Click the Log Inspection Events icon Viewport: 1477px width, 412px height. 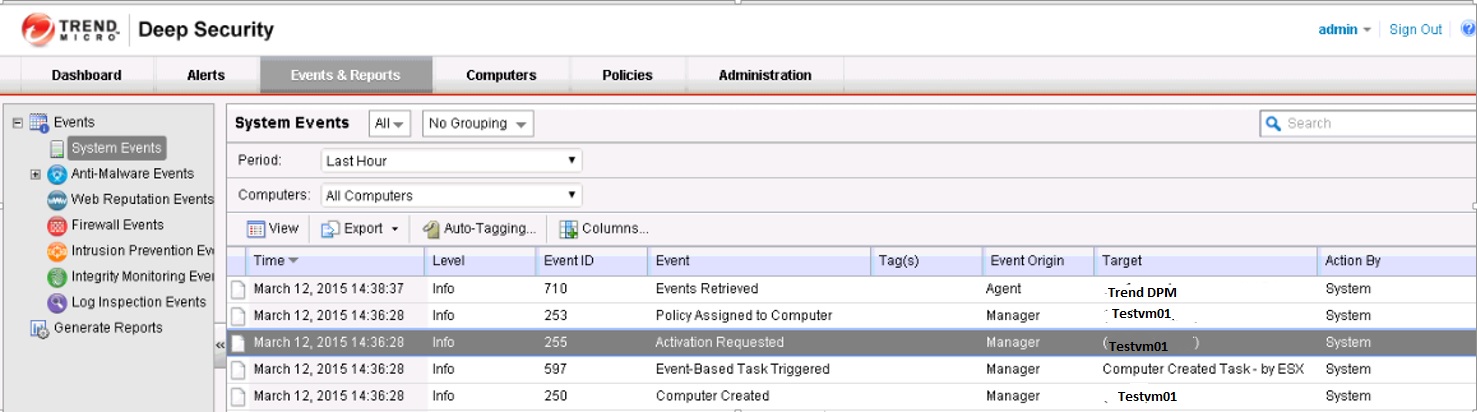pos(57,302)
